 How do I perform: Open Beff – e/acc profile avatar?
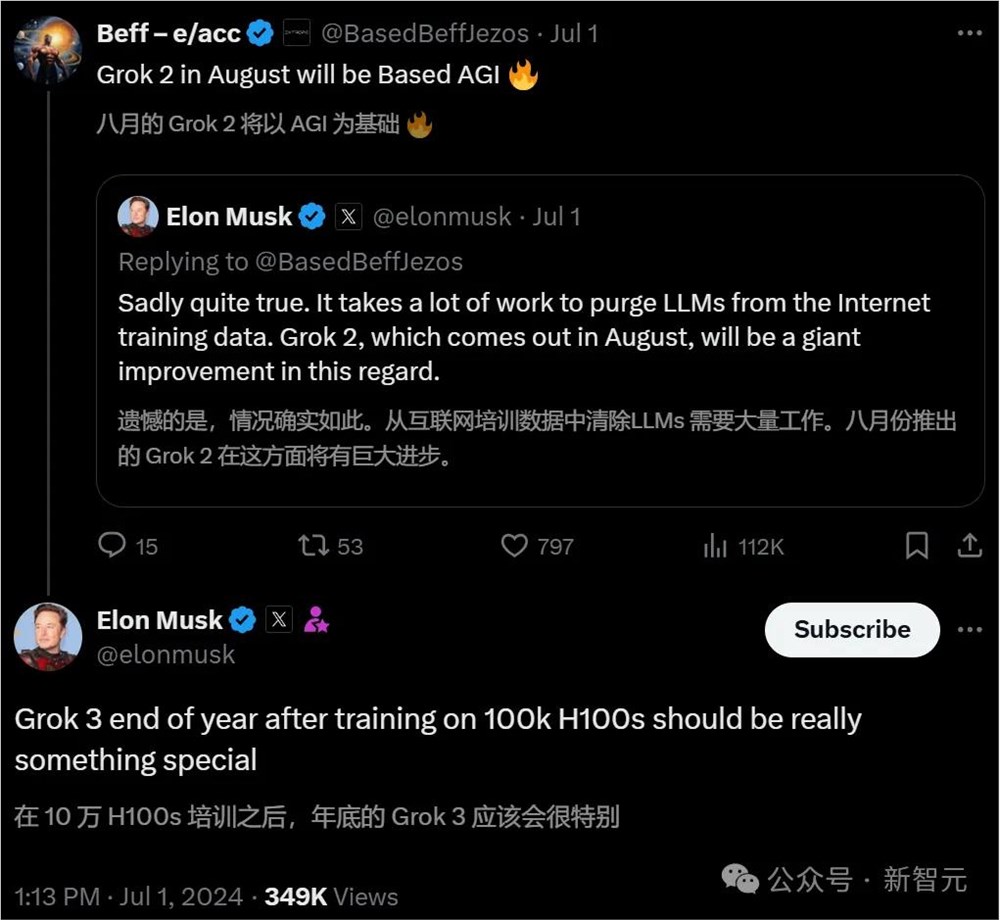click(47, 49)
